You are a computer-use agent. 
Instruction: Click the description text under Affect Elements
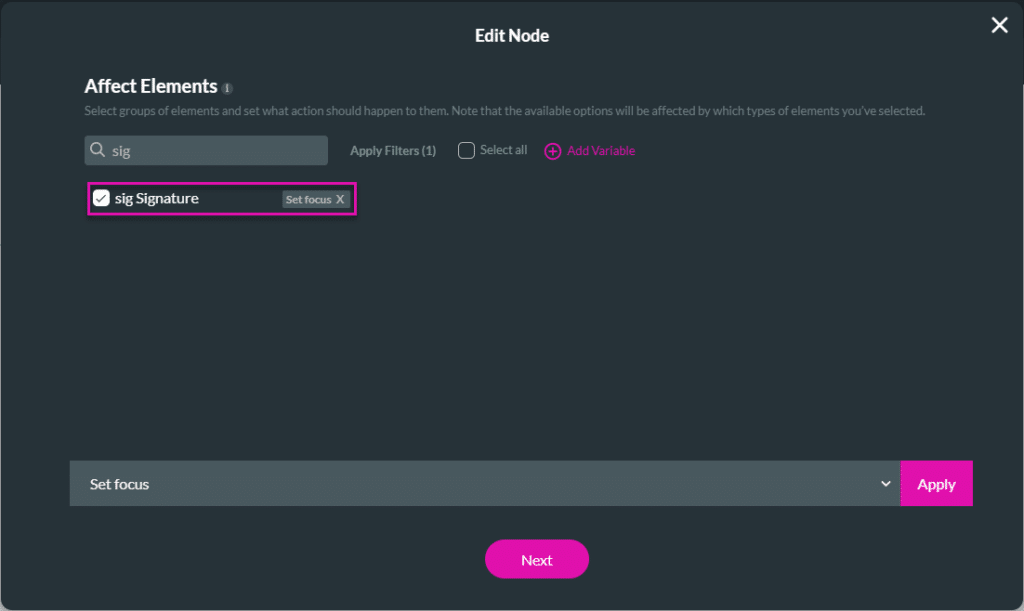(504, 111)
